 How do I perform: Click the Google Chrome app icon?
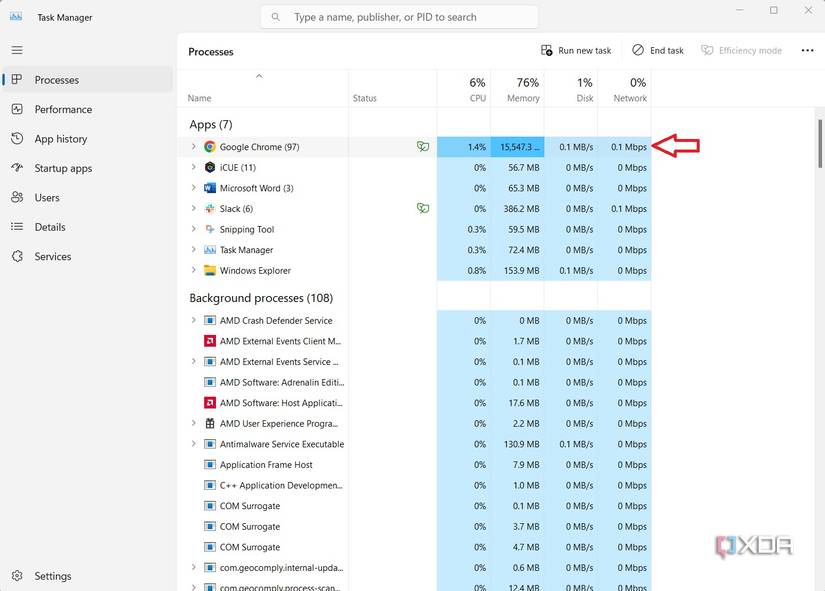click(x=209, y=147)
